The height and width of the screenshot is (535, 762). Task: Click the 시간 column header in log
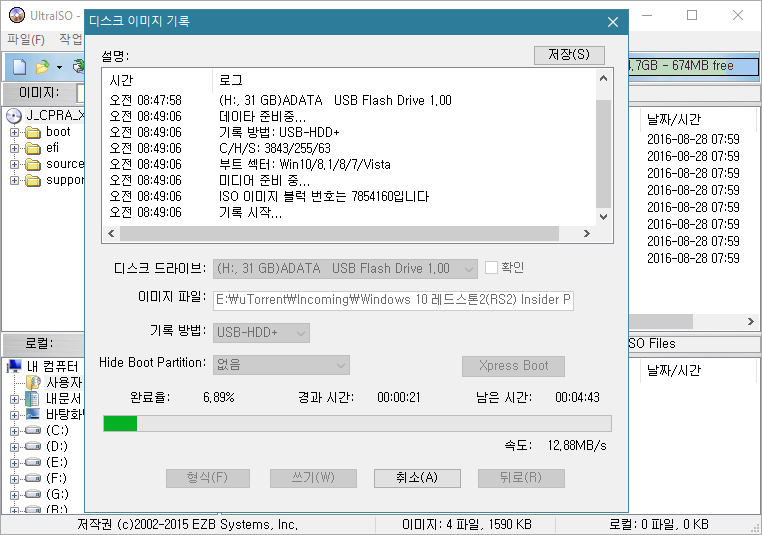click(158, 80)
